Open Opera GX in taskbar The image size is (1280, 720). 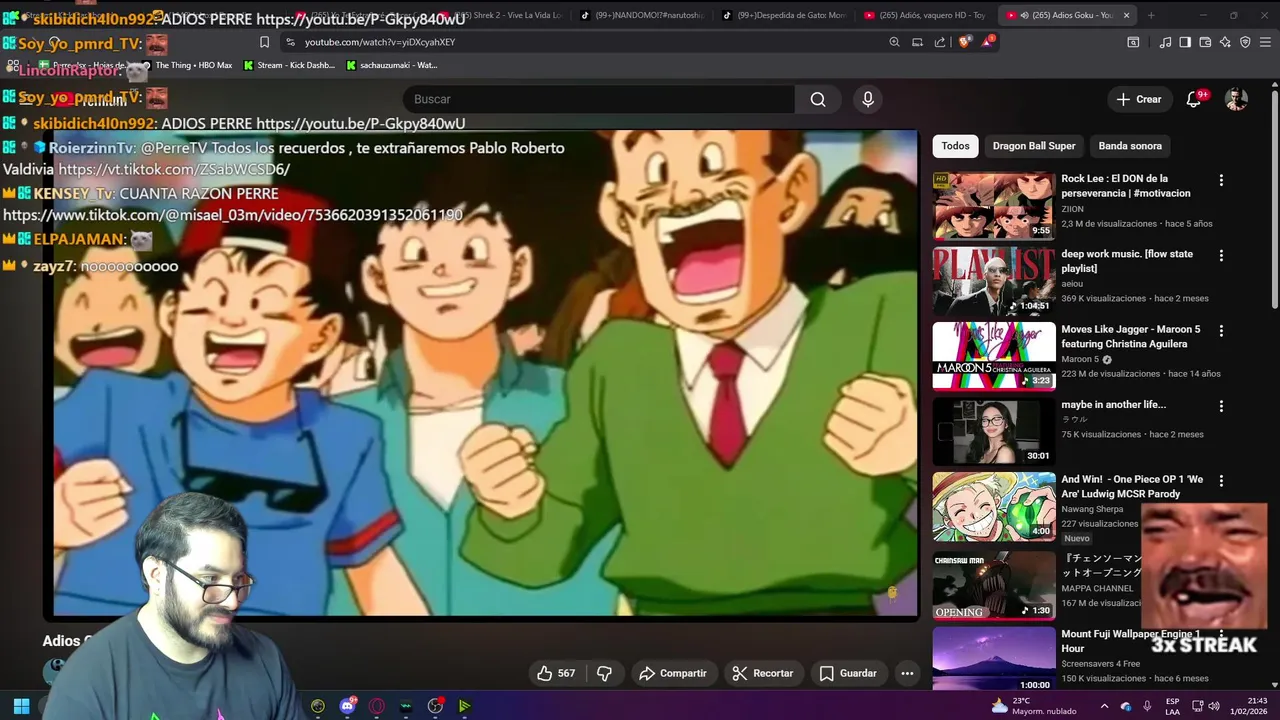(x=377, y=706)
